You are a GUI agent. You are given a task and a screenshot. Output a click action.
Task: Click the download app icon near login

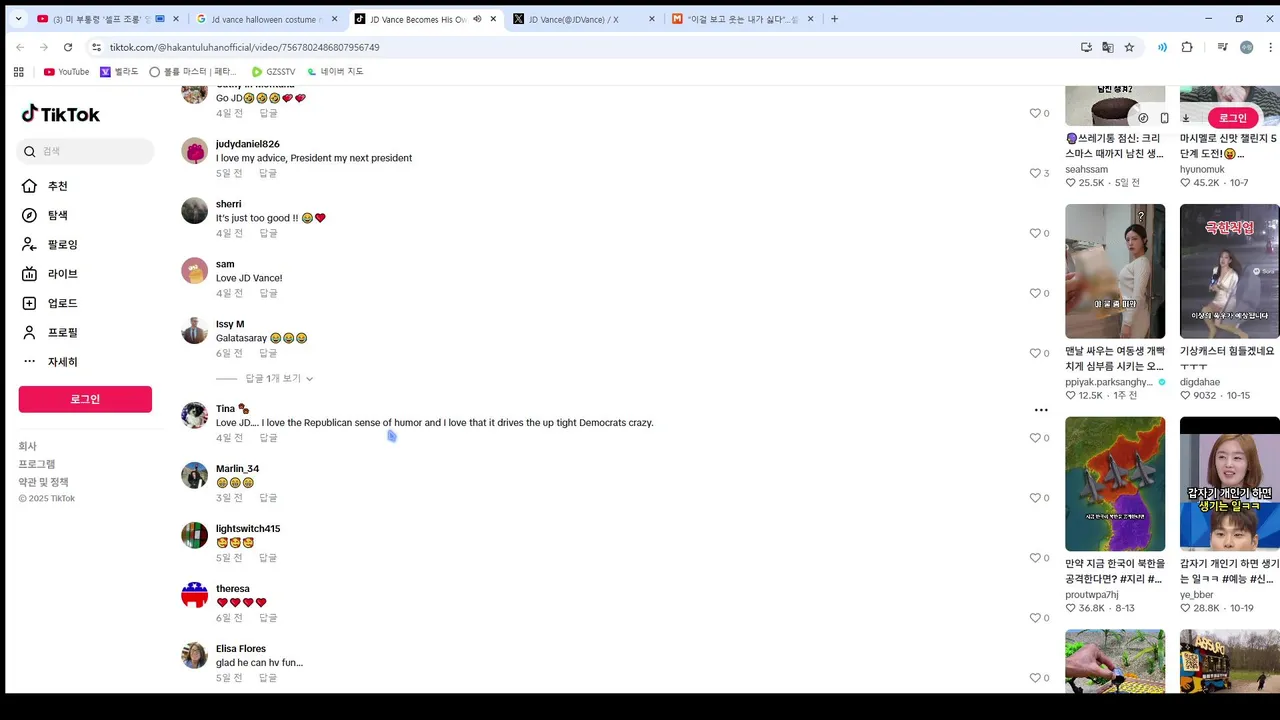tap(1186, 118)
